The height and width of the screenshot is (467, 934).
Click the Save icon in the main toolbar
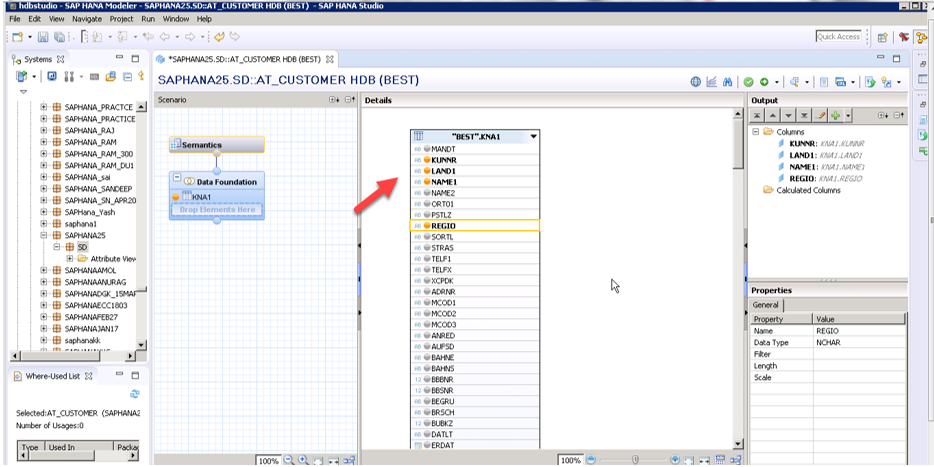(43, 37)
